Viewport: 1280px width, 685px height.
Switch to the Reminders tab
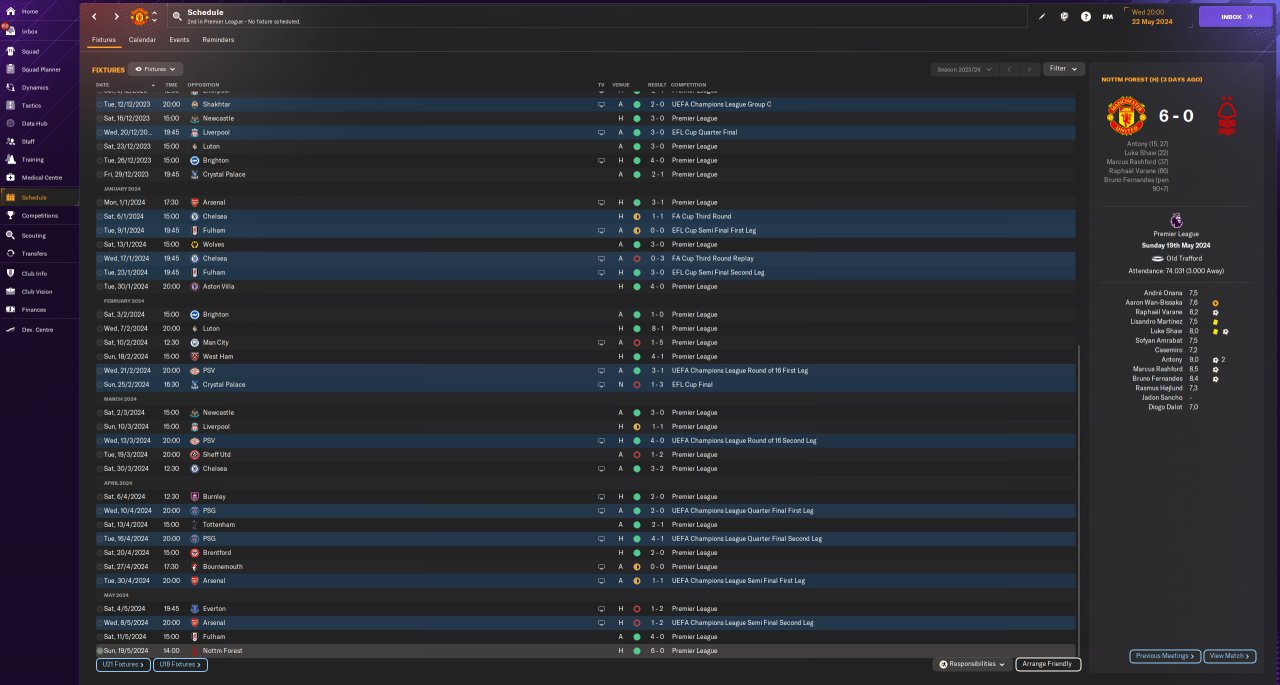pyautogui.click(x=218, y=40)
